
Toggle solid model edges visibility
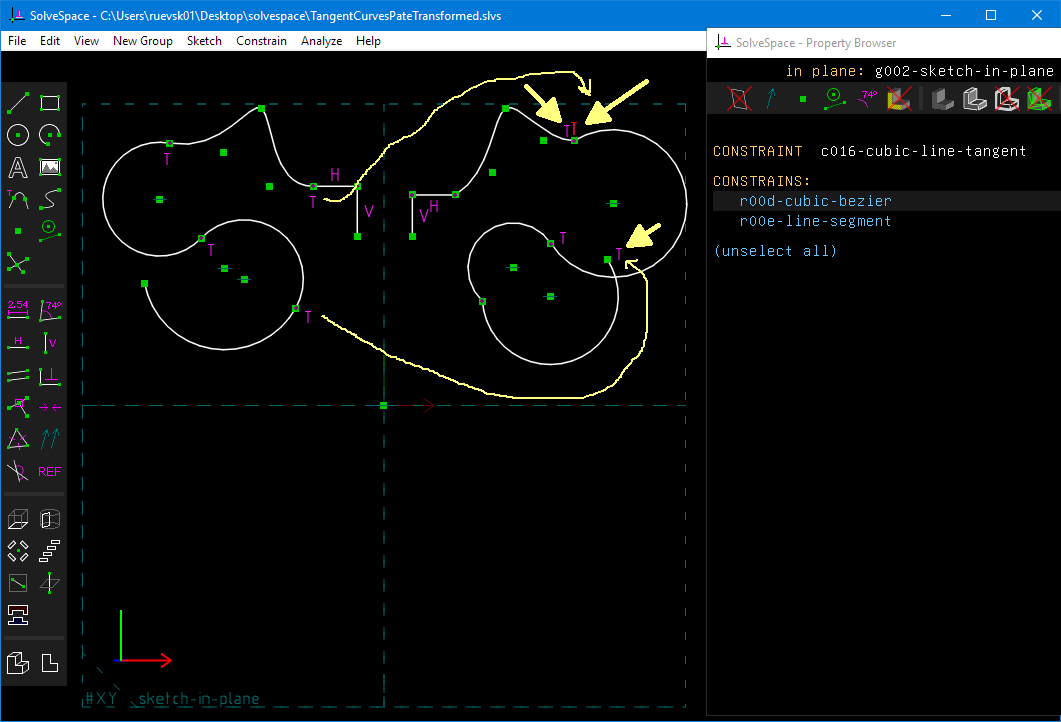click(975, 99)
